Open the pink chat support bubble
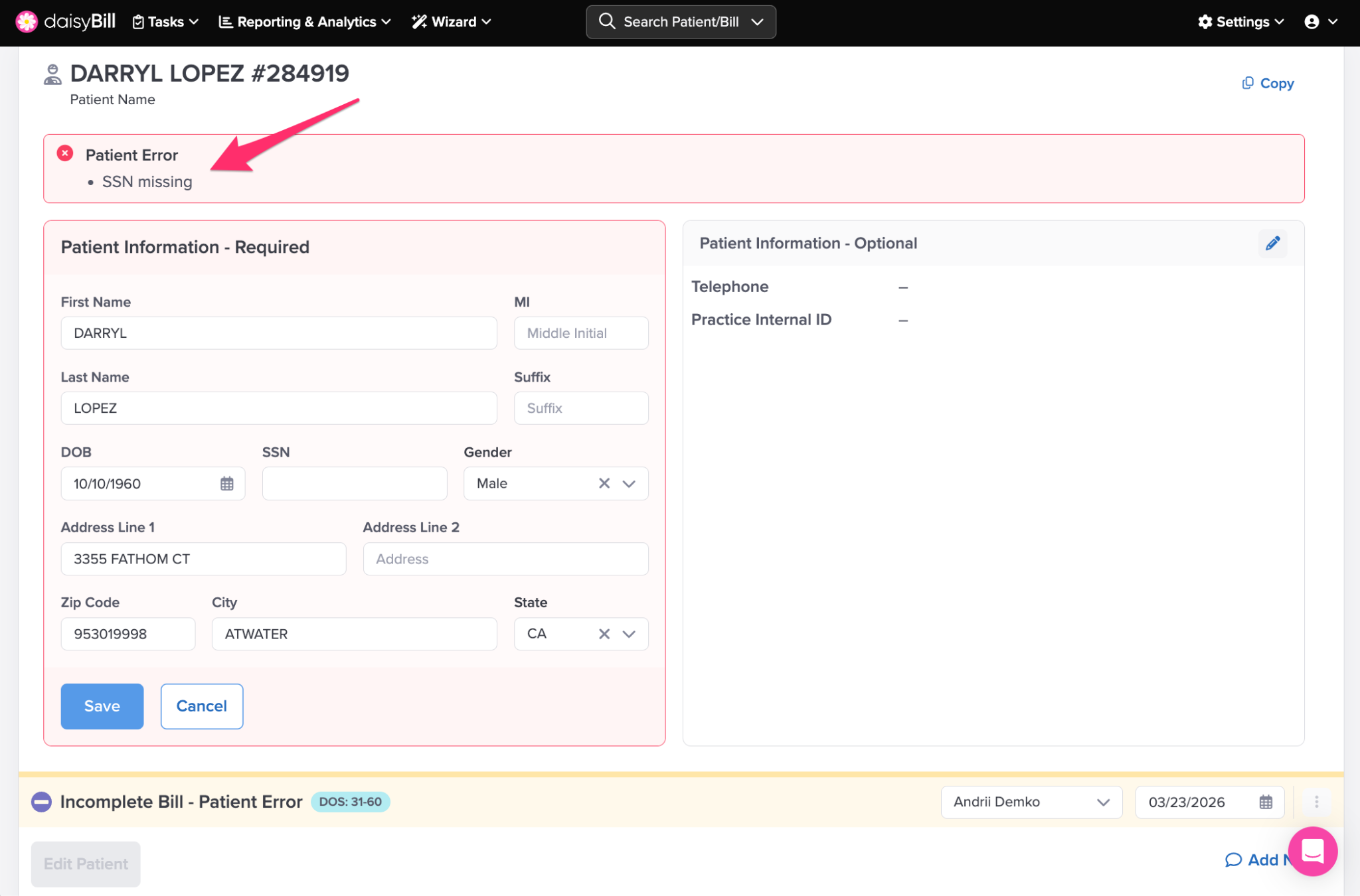1360x896 pixels. [x=1312, y=851]
